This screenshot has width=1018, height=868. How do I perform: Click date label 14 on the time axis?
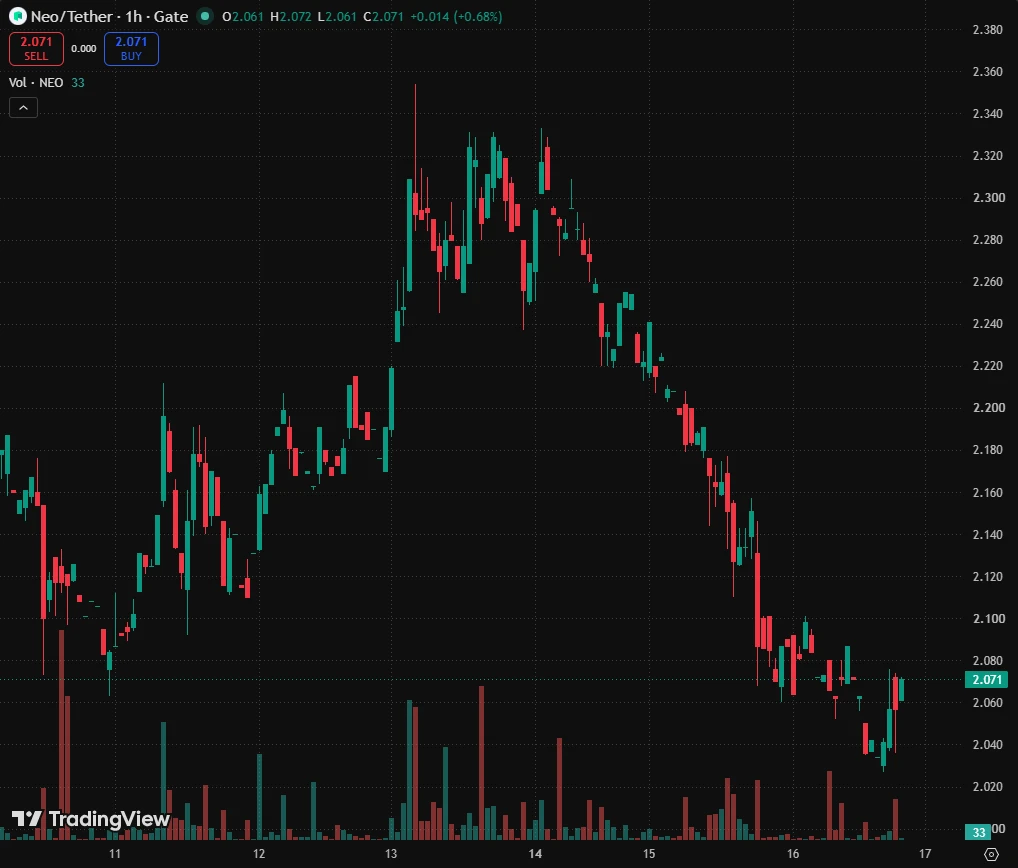coord(535,854)
